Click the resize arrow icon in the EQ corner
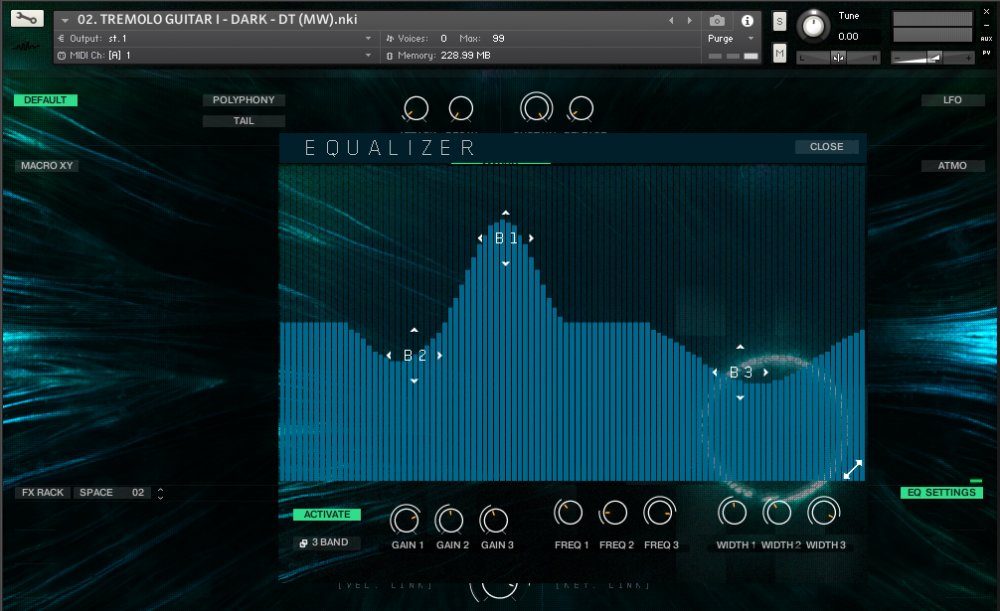The height and width of the screenshot is (611, 1000). point(852,468)
